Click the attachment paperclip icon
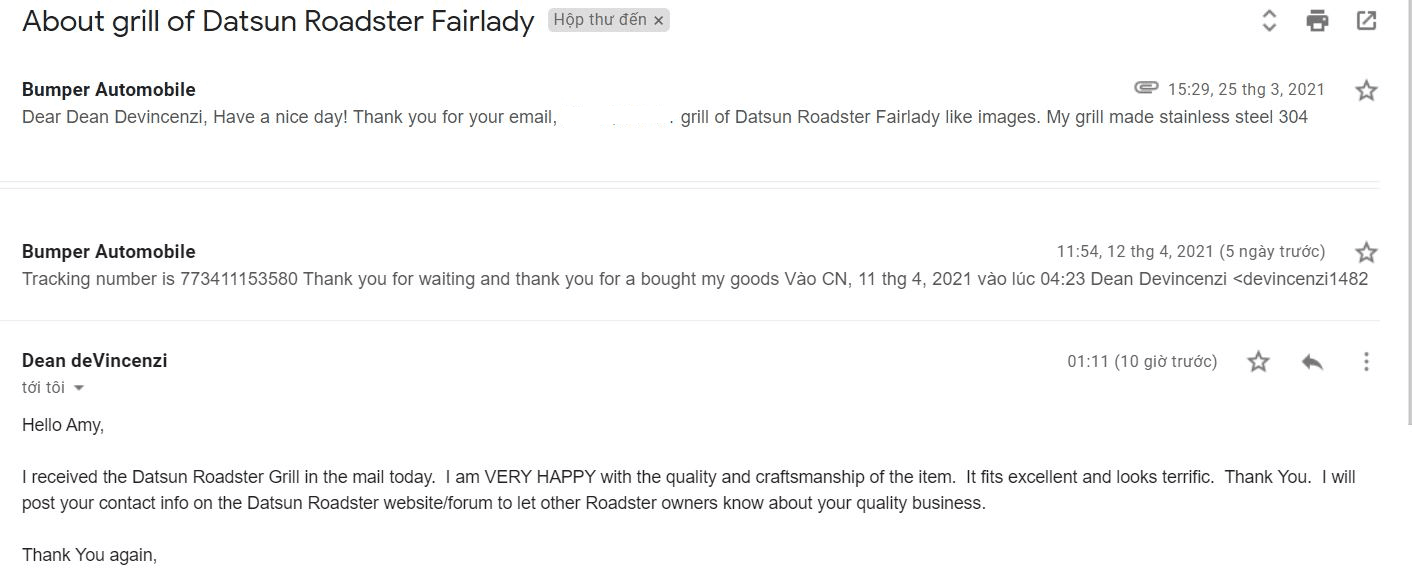This screenshot has width=1412, height=577. 1146,88
